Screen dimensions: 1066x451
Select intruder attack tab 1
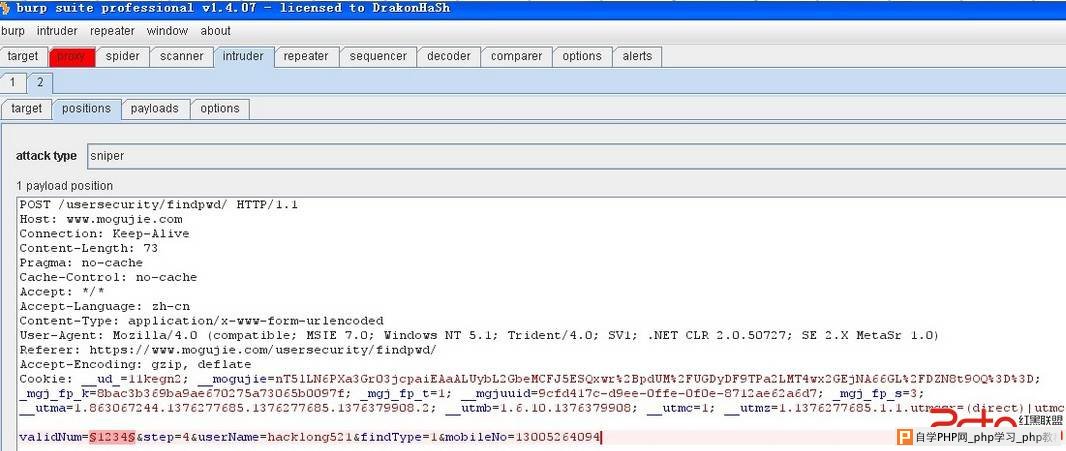pyautogui.click(x=12, y=82)
